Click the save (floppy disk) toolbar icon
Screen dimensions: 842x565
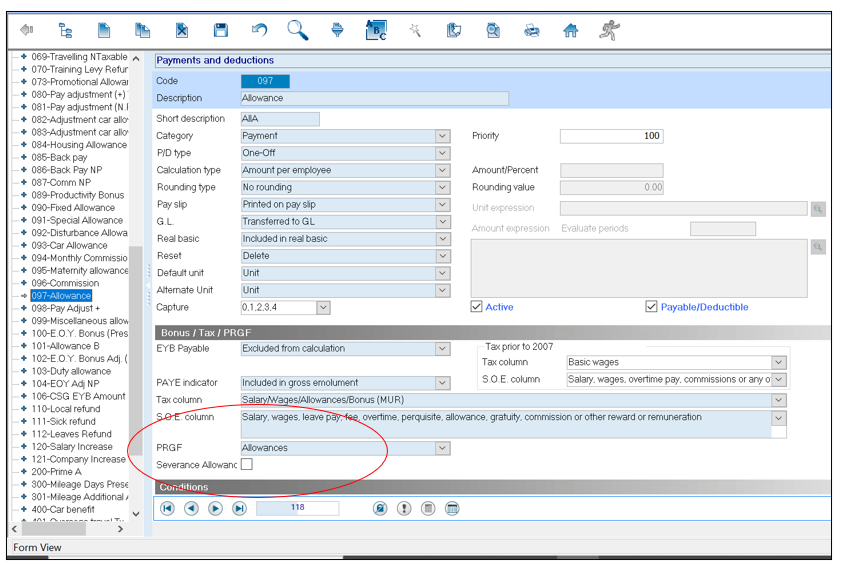[x=221, y=31]
